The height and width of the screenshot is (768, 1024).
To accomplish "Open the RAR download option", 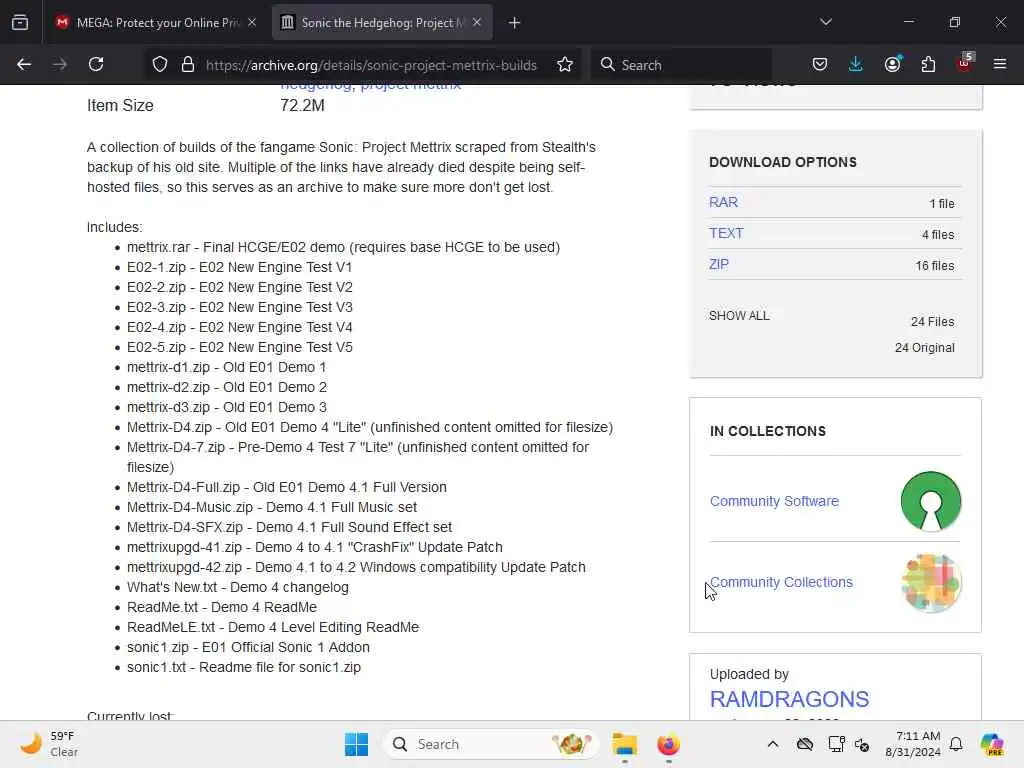I will tap(723, 202).
